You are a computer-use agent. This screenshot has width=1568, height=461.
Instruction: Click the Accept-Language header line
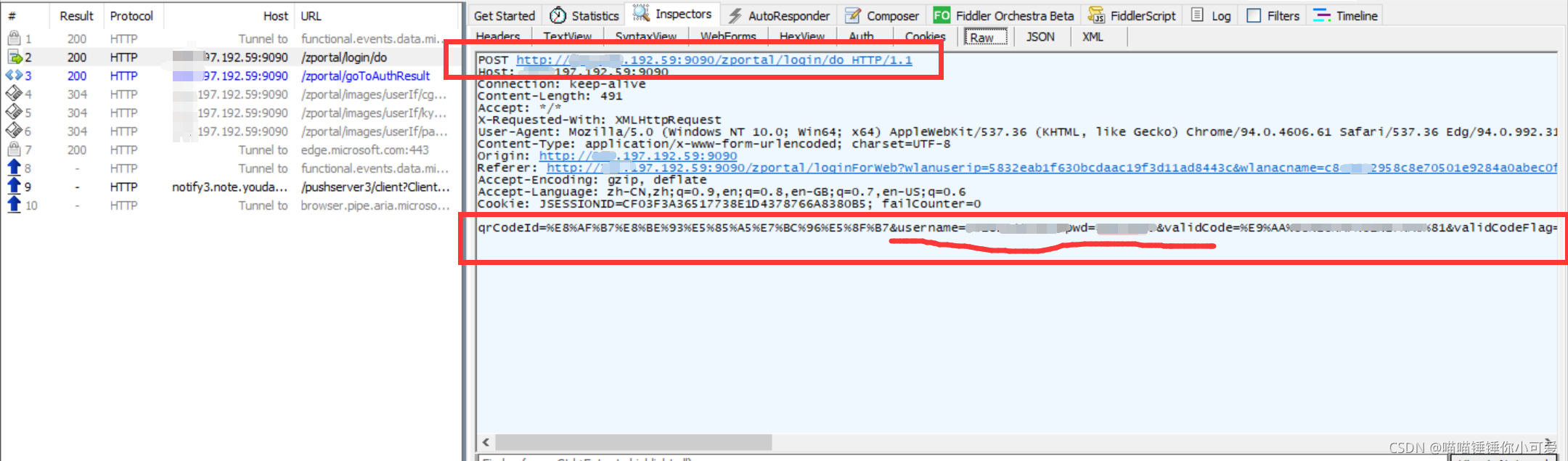[722, 192]
